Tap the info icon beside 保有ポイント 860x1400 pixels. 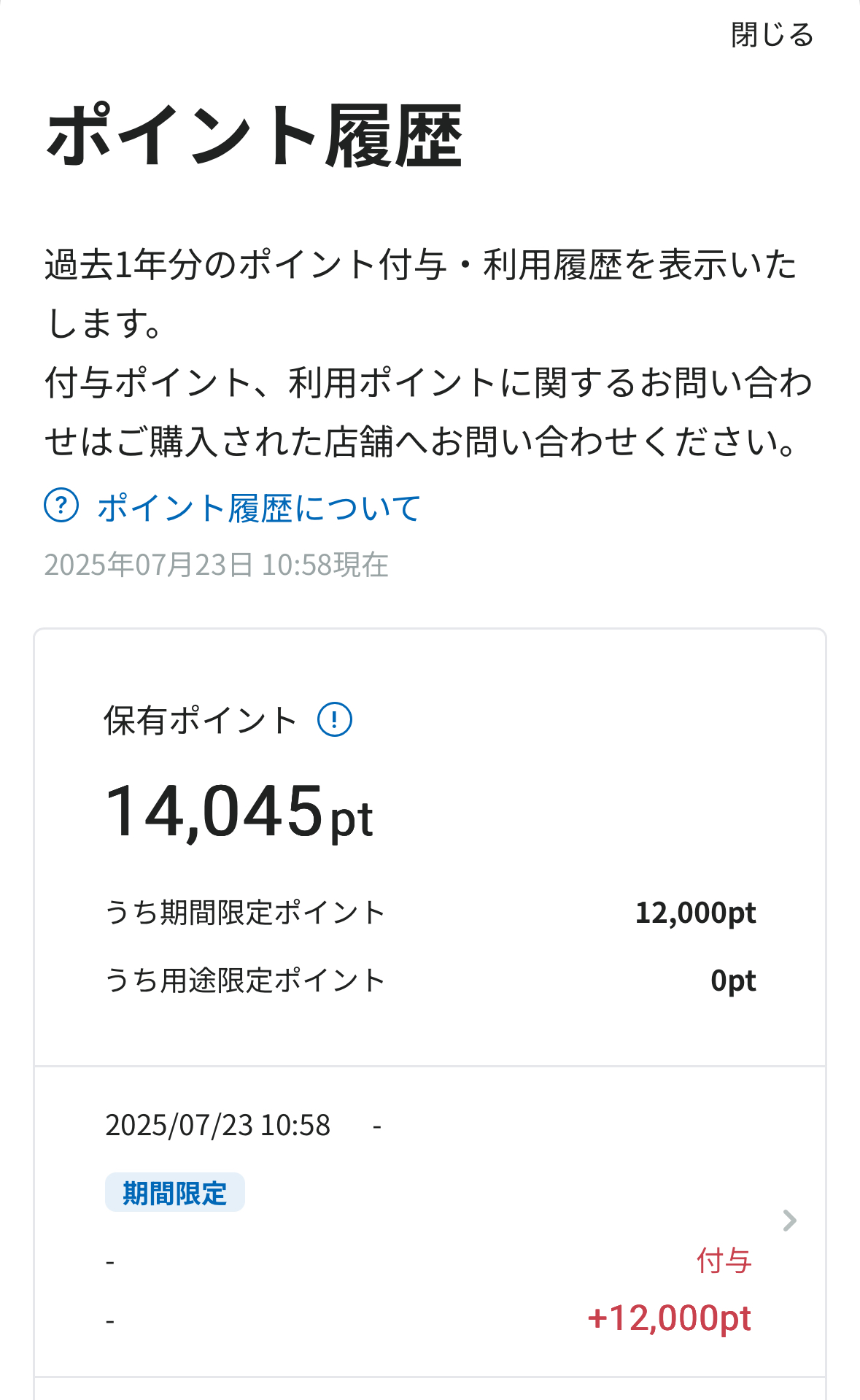pyautogui.click(x=335, y=720)
